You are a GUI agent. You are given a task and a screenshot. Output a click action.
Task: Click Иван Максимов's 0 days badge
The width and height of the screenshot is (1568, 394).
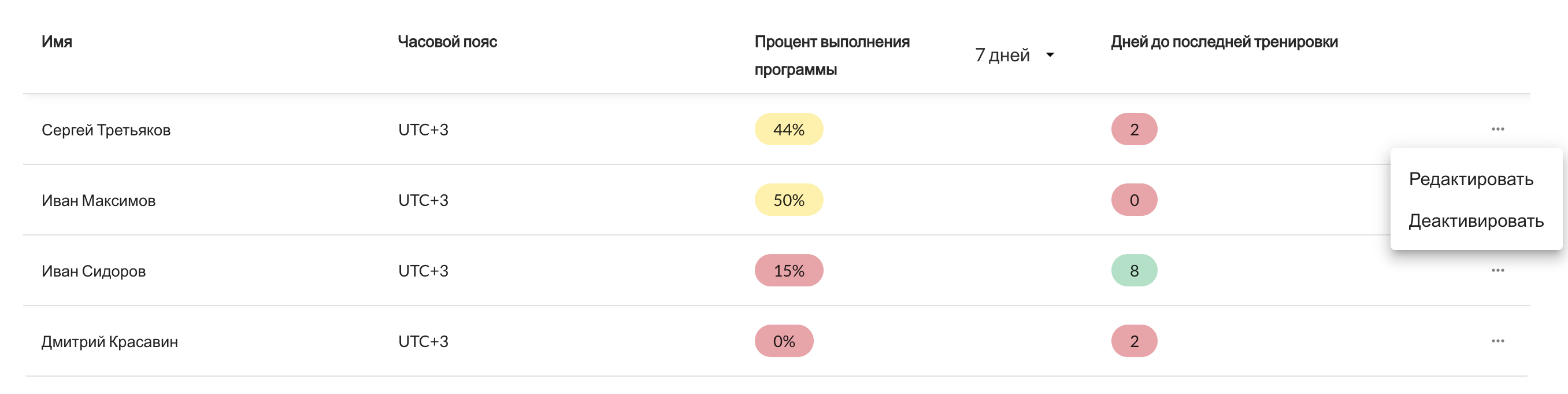[x=1133, y=200]
